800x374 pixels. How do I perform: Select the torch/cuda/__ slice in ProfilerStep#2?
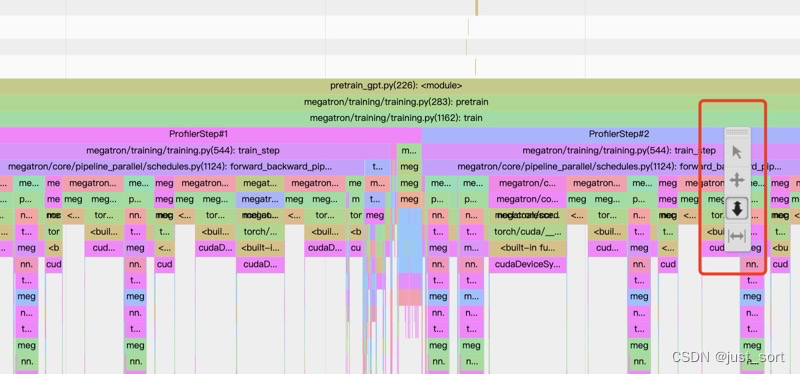point(528,232)
